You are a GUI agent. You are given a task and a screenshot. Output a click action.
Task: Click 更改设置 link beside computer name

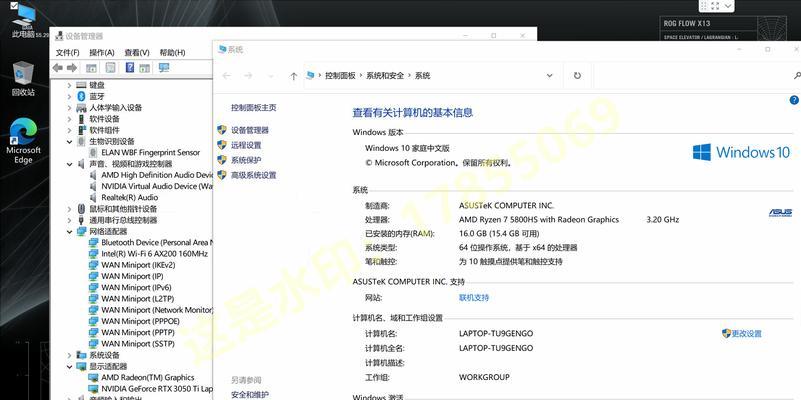point(746,334)
